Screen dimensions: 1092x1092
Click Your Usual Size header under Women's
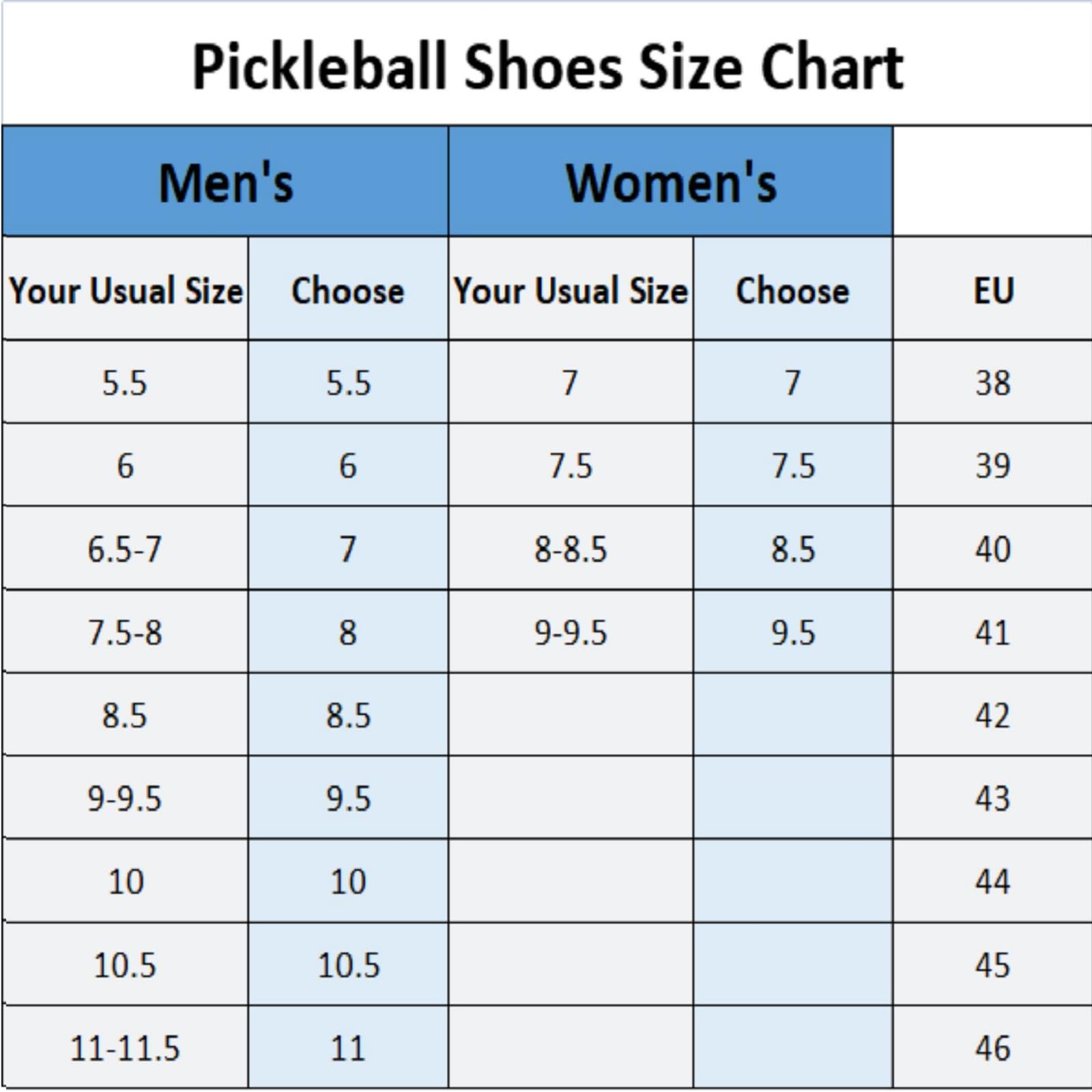point(571,291)
